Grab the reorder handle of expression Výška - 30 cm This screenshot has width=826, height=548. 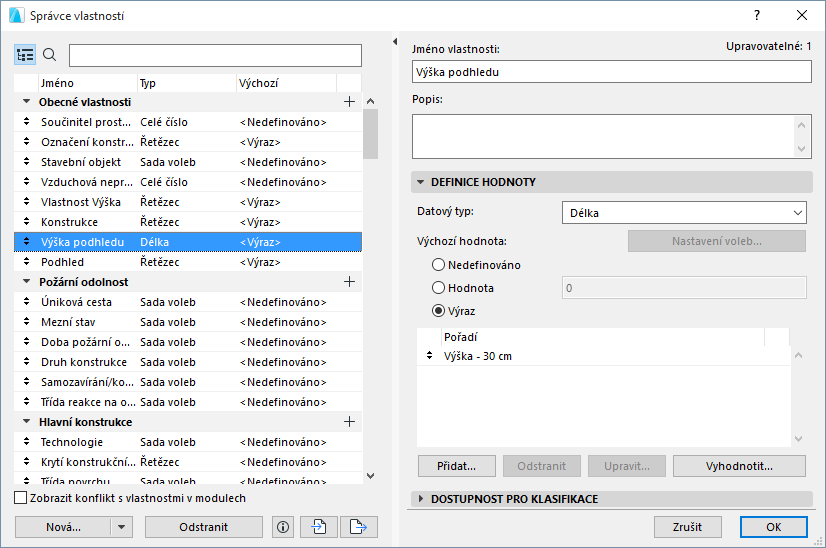click(430, 356)
